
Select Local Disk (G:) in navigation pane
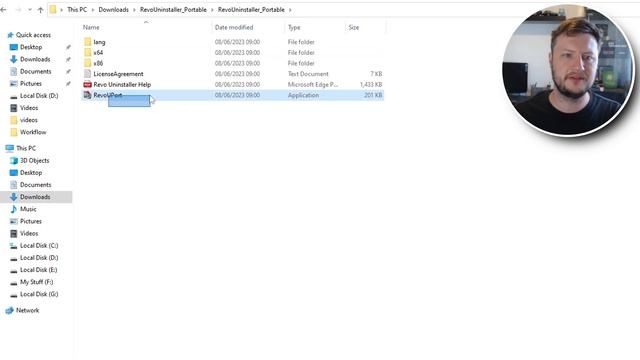click(x=39, y=294)
